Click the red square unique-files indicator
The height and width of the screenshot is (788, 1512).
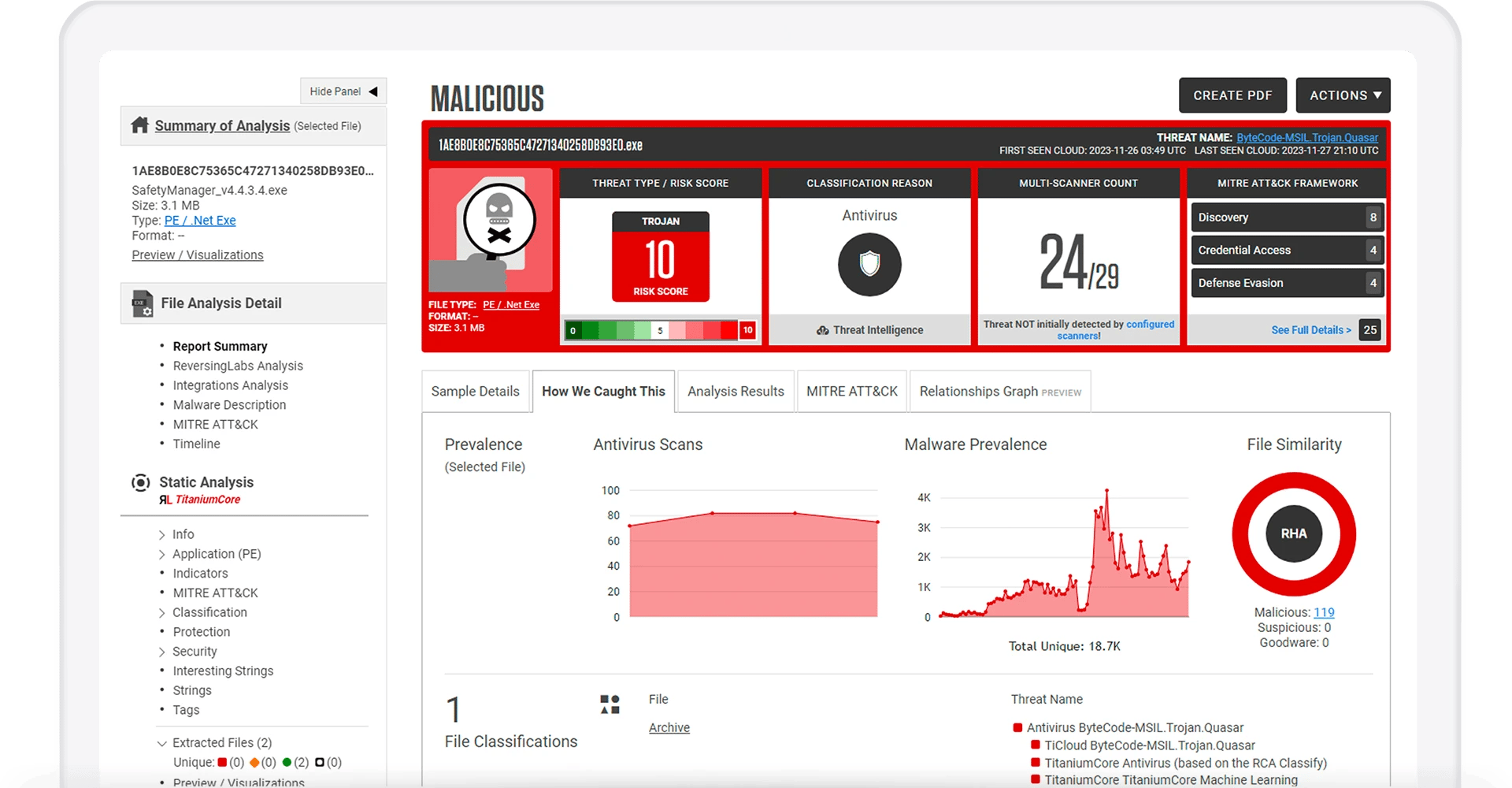point(222,762)
